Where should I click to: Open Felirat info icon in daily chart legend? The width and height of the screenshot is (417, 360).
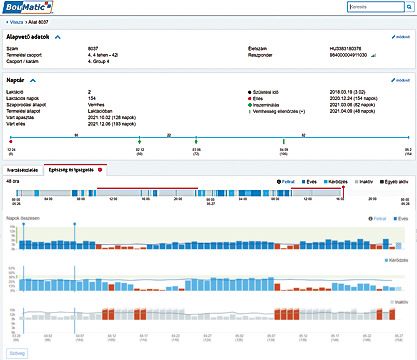pyautogui.click(x=370, y=219)
